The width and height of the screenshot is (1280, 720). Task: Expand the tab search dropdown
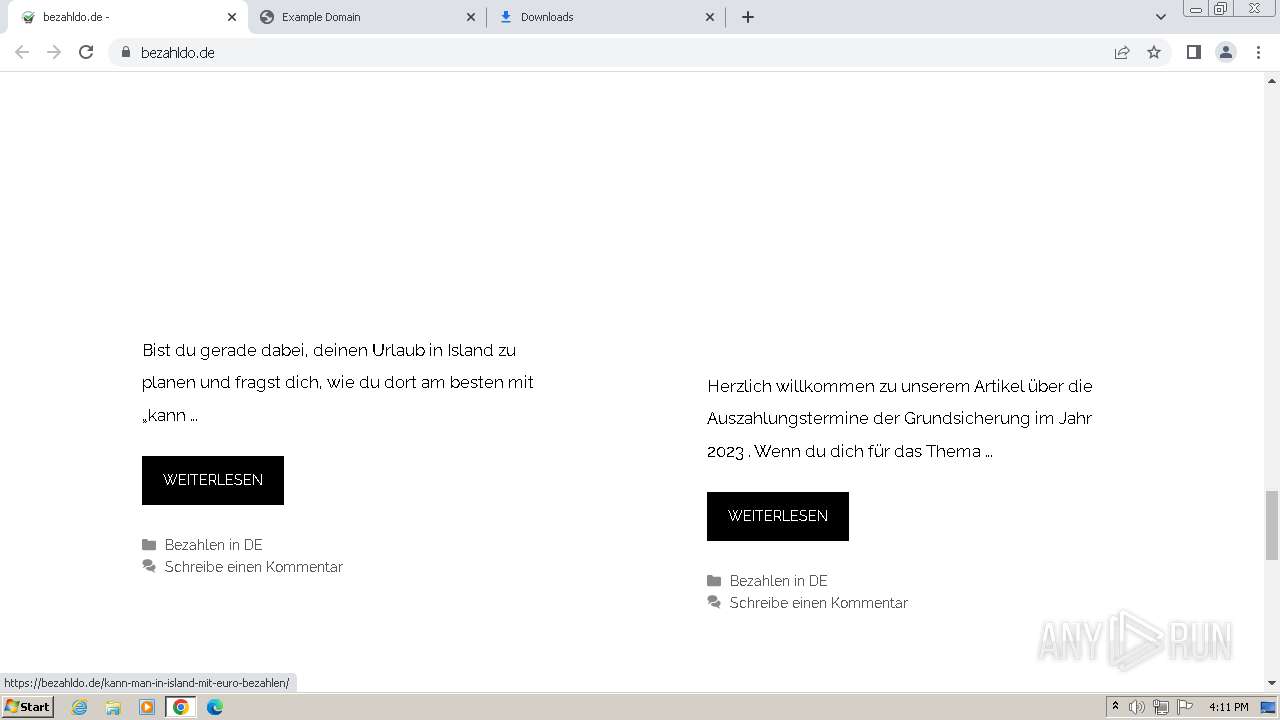(1161, 17)
